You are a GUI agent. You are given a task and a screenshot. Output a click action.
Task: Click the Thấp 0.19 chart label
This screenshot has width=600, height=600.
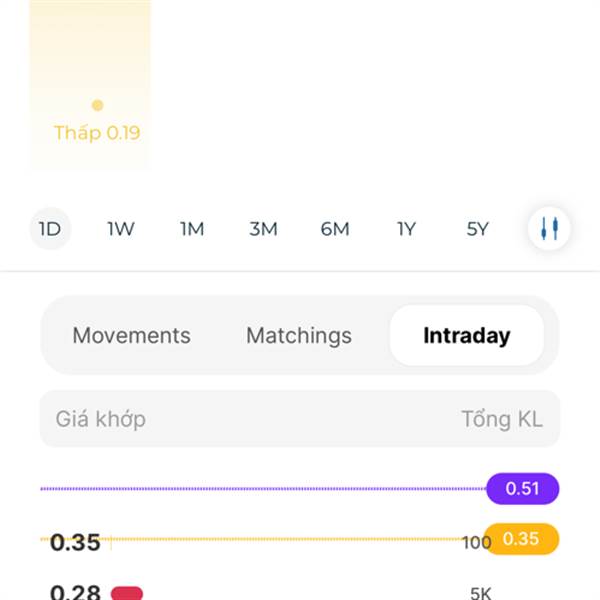pos(97,133)
